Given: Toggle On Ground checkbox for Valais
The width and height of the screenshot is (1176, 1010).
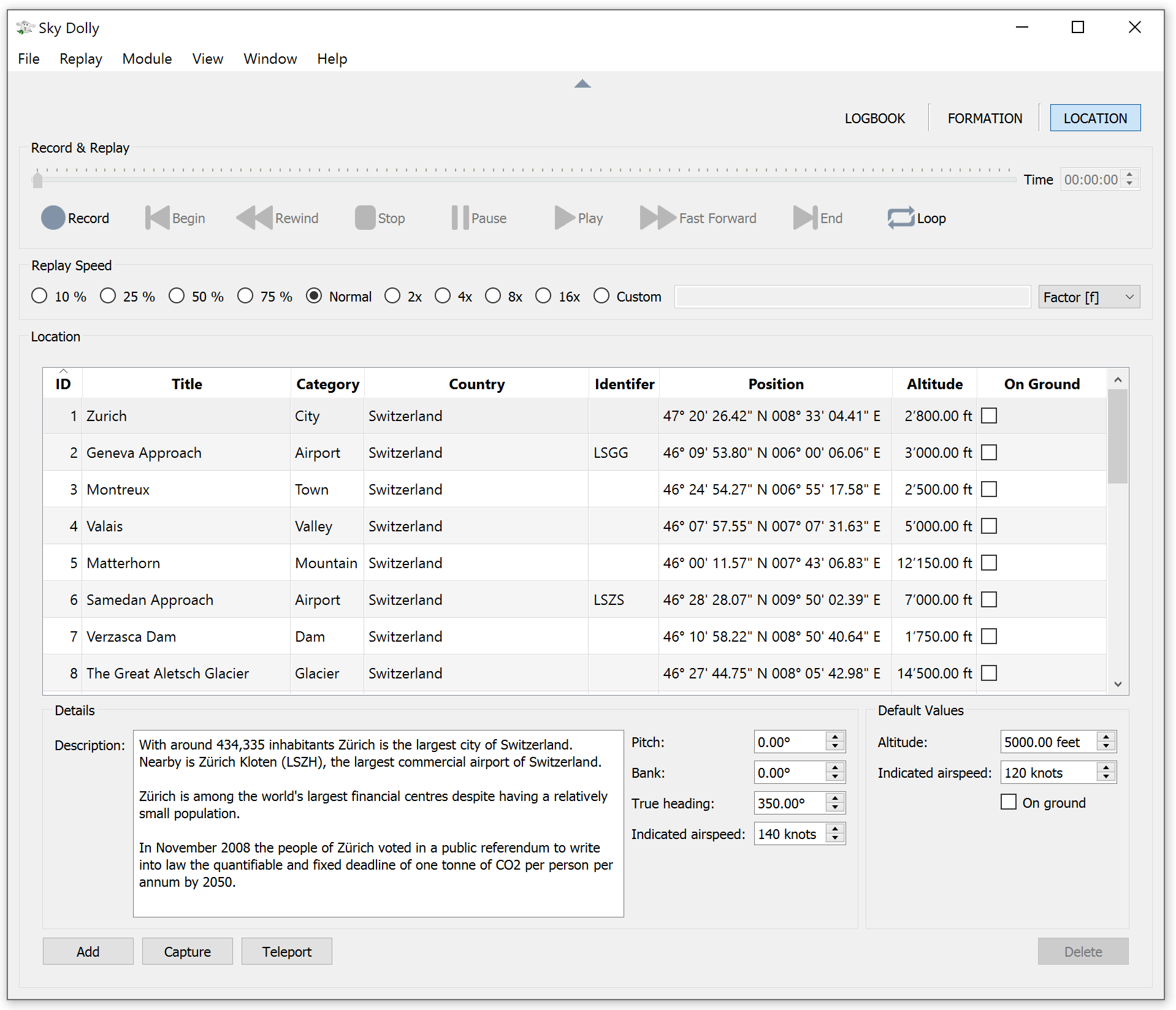Looking at the screenshot, I should (989, 526).
